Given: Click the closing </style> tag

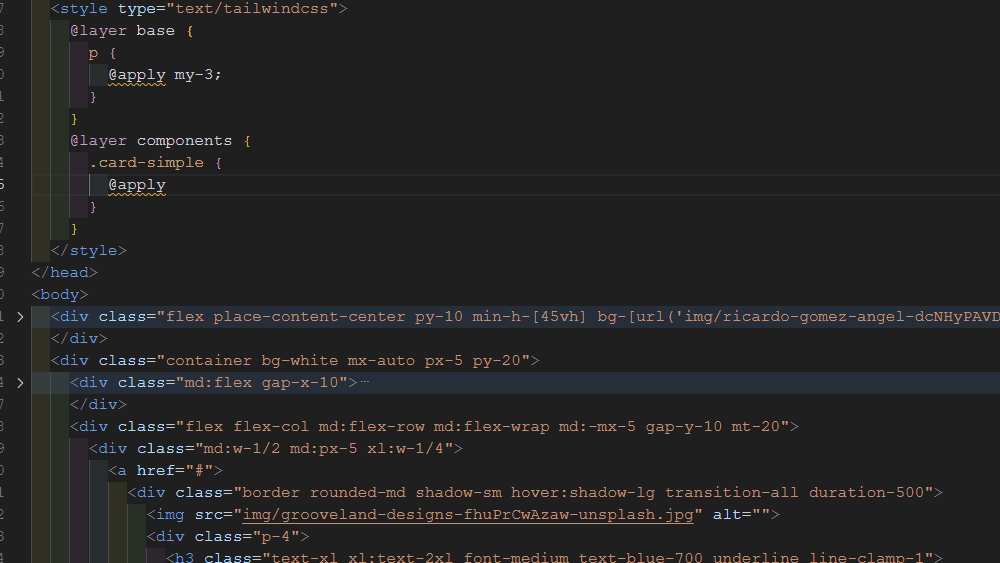Looking at the screenshot, I should 89,251.
